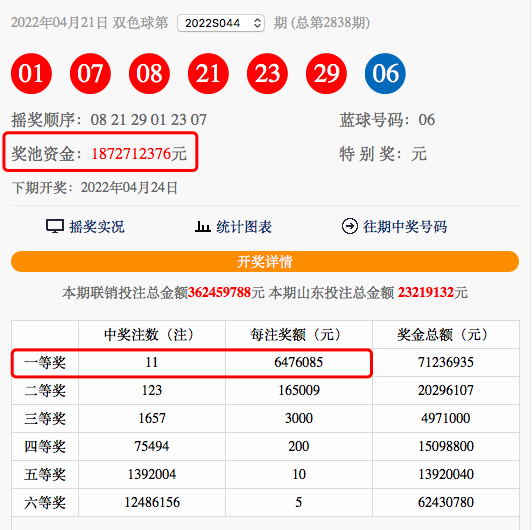Click the red ball numbered 08
This screenshot has width=532, height=530.
149,73
